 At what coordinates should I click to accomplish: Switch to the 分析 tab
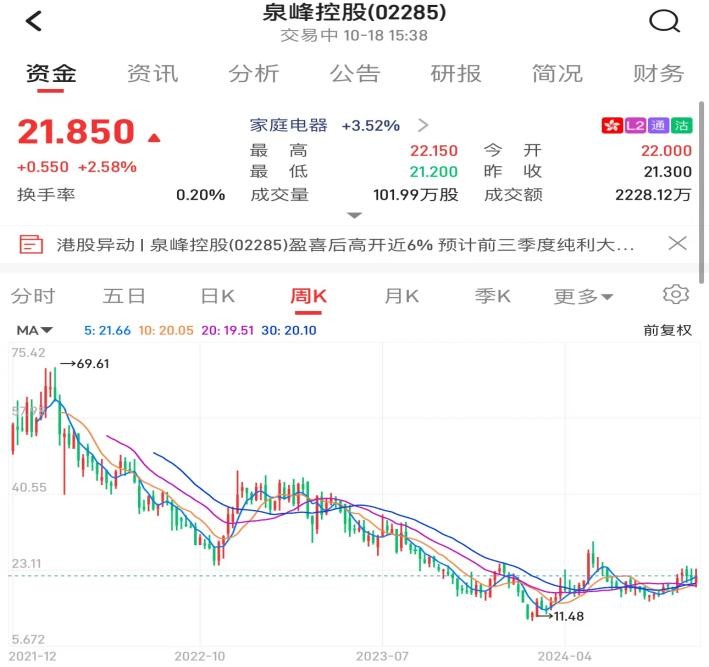coord(254,74)
